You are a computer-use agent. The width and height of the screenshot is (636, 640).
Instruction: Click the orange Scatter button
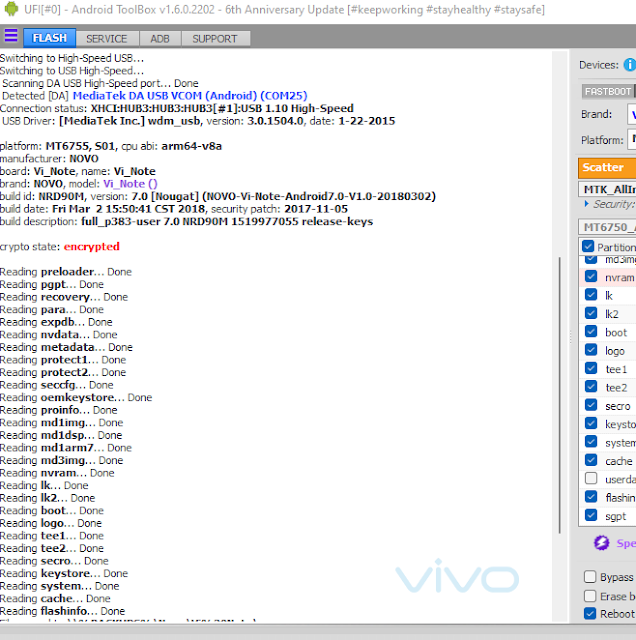(606, 167)
